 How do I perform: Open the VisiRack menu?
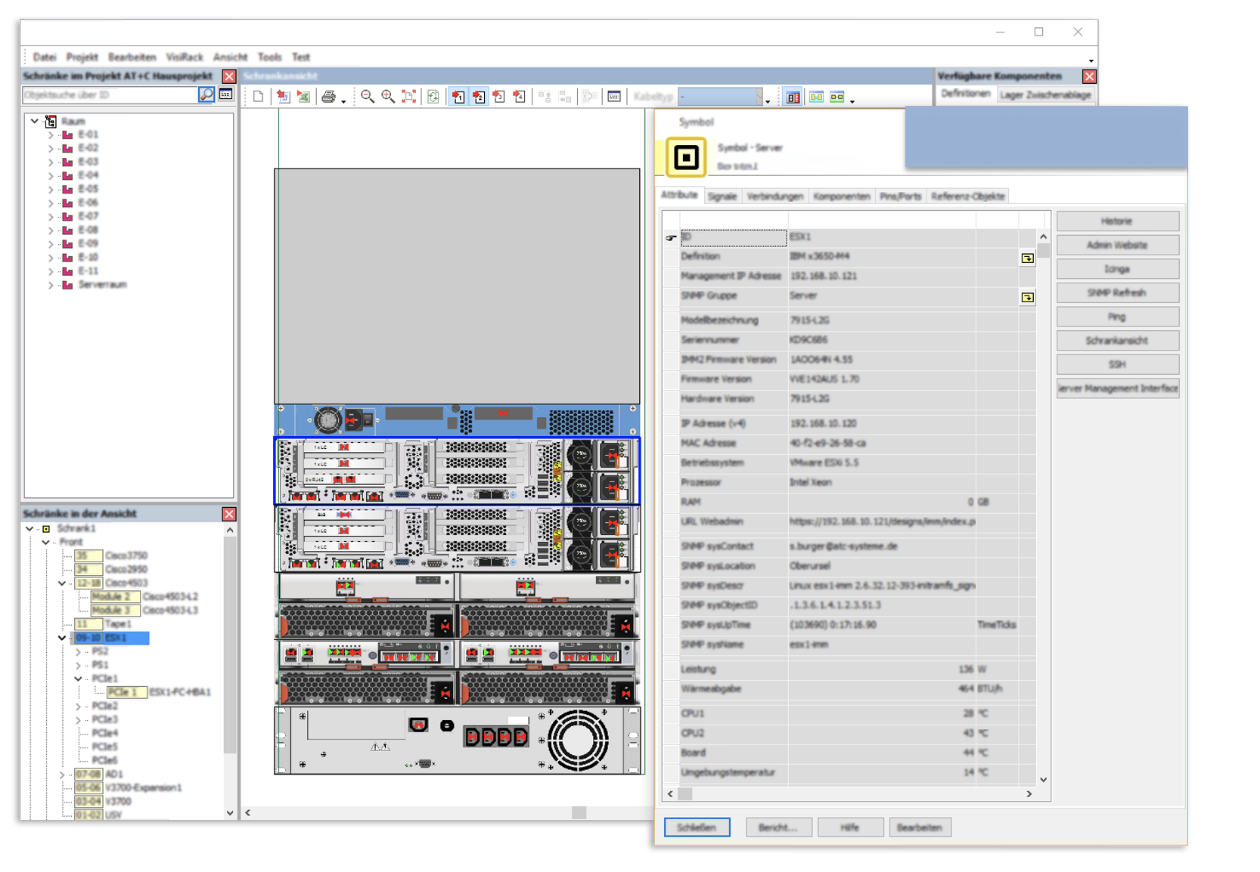[183, 58]
